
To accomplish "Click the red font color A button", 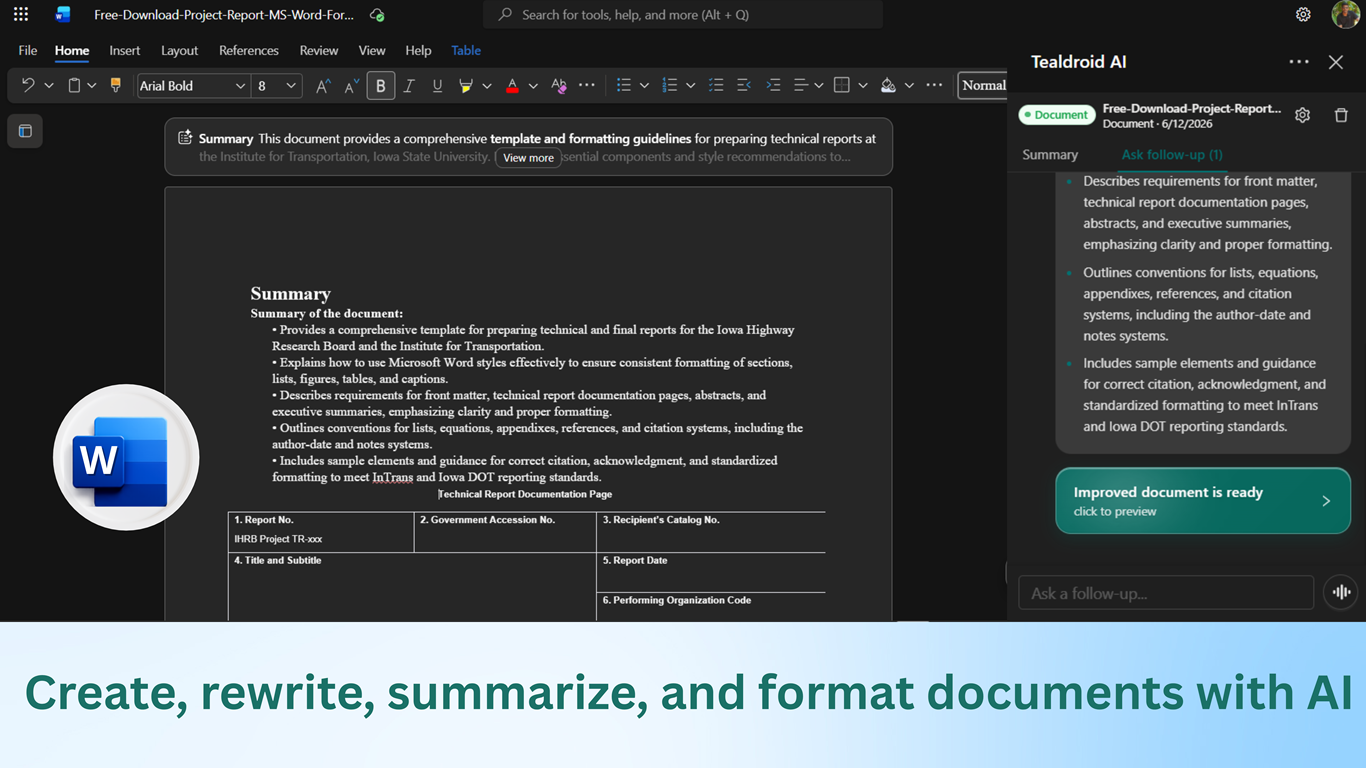I will pos(512,86).
